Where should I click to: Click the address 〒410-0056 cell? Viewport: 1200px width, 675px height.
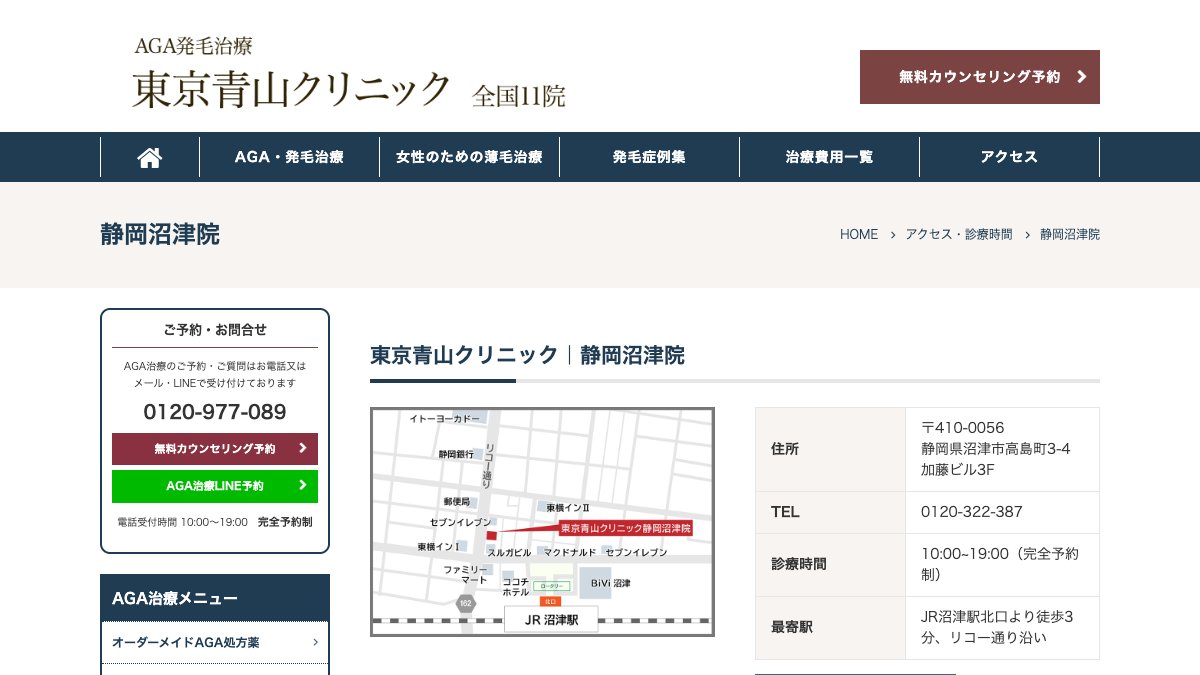pyautogui.click(x=1002, y=449)
